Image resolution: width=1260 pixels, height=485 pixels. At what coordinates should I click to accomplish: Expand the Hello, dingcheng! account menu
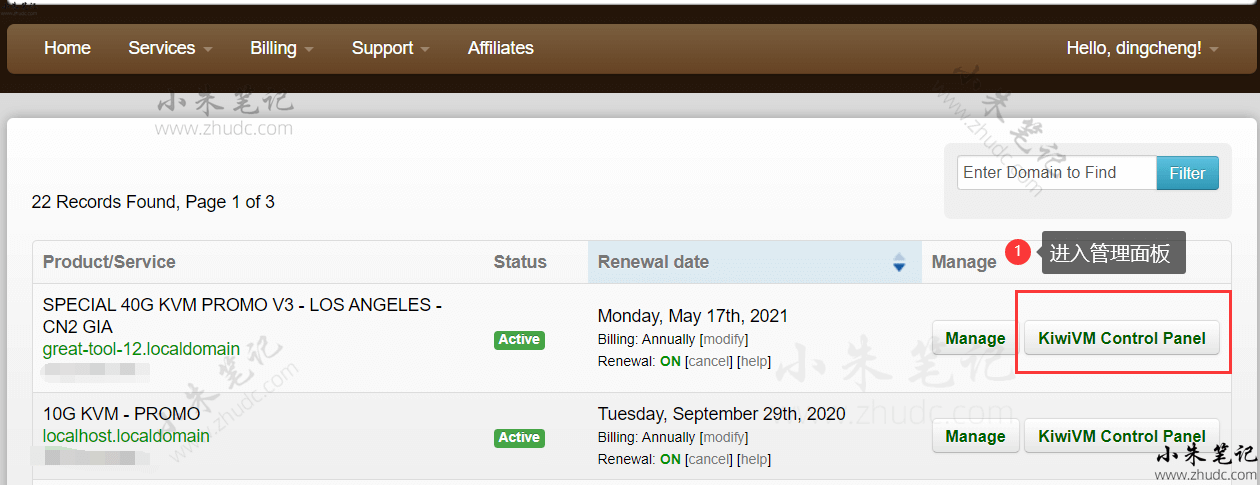coord(1142,48)
